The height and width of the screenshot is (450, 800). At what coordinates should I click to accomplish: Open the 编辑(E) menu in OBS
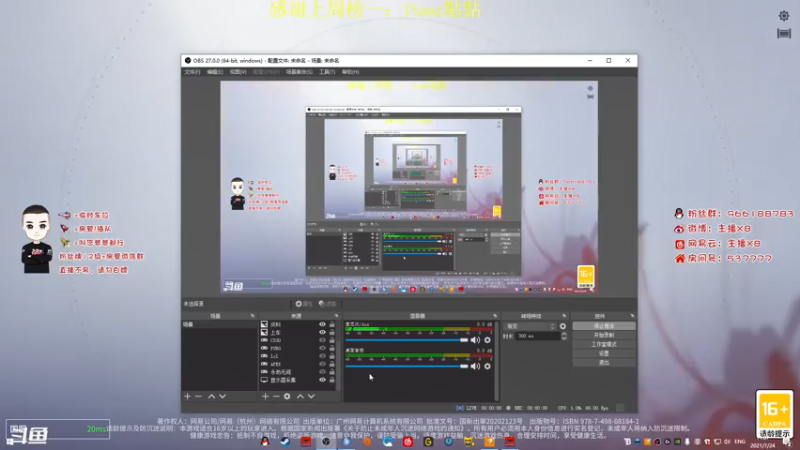(x=215, y=72)
